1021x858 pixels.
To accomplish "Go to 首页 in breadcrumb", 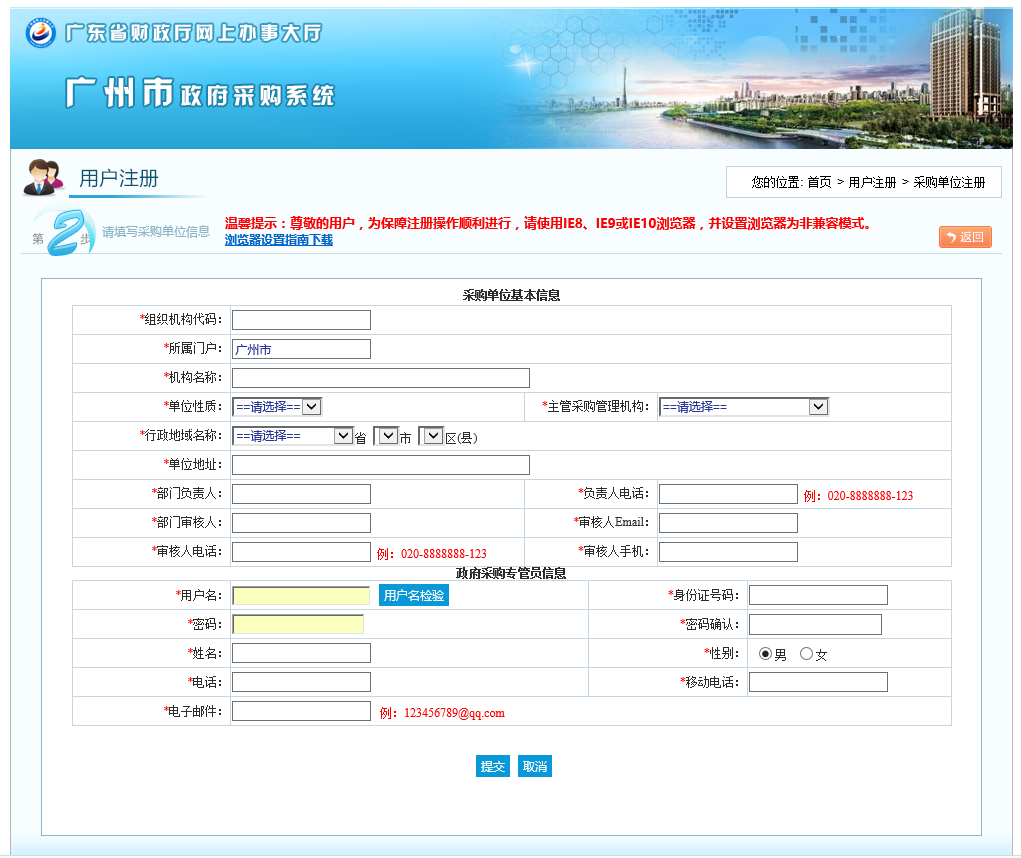I will point(819,182).
